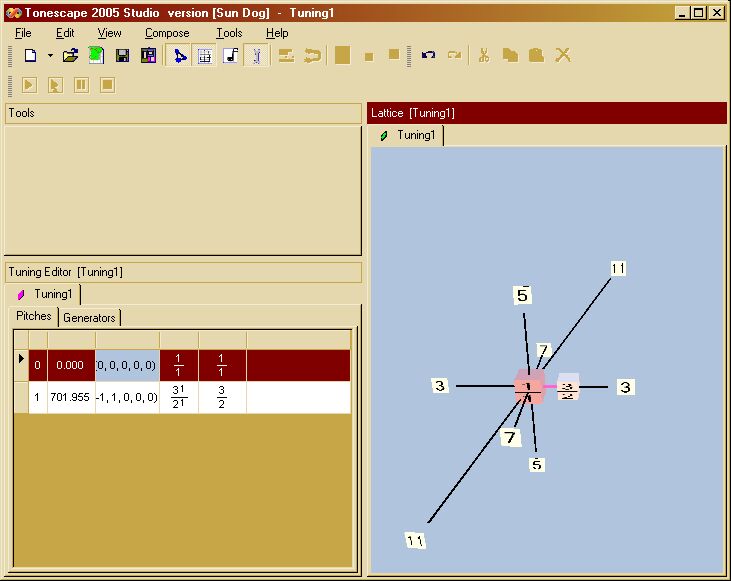Click the Redo arrow icon
This screenshot has width=731, height=581.
click(x=455, y=55)
